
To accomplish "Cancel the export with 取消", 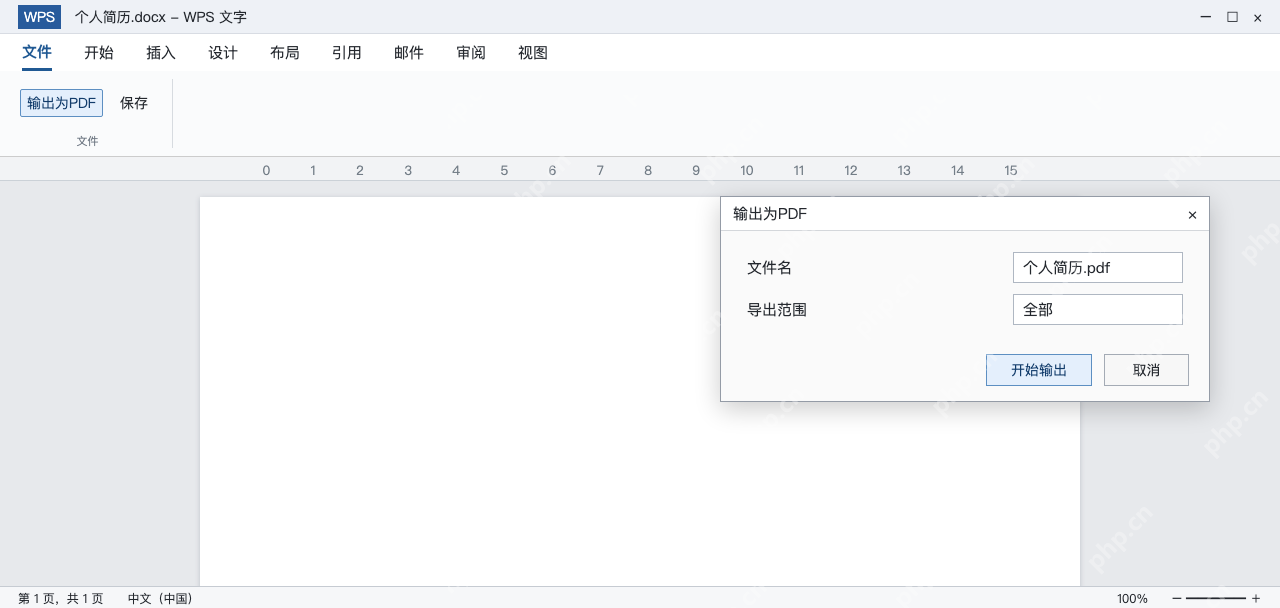I will click(1146, 370).
